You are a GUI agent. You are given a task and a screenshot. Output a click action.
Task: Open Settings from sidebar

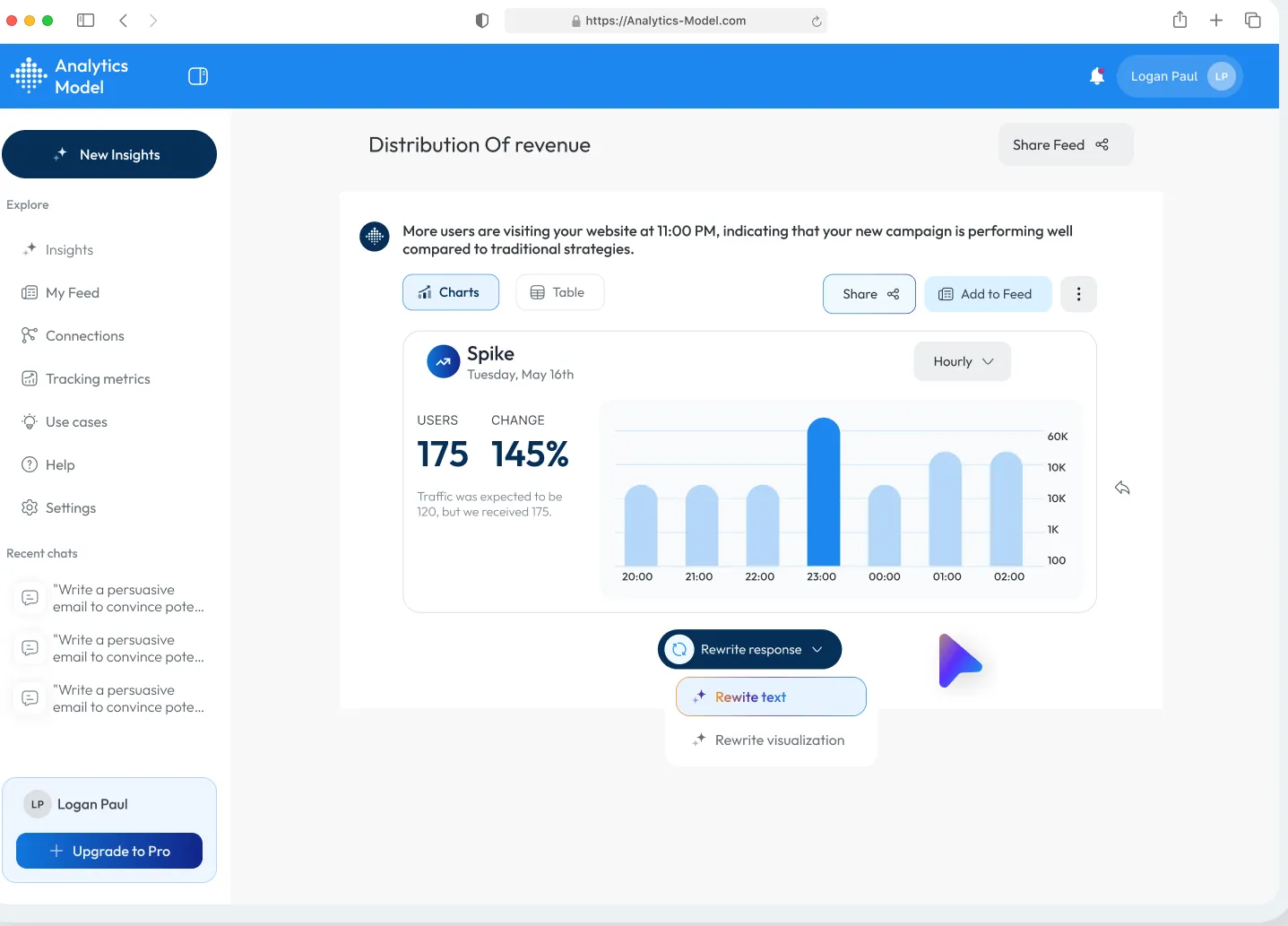point(70,508)
